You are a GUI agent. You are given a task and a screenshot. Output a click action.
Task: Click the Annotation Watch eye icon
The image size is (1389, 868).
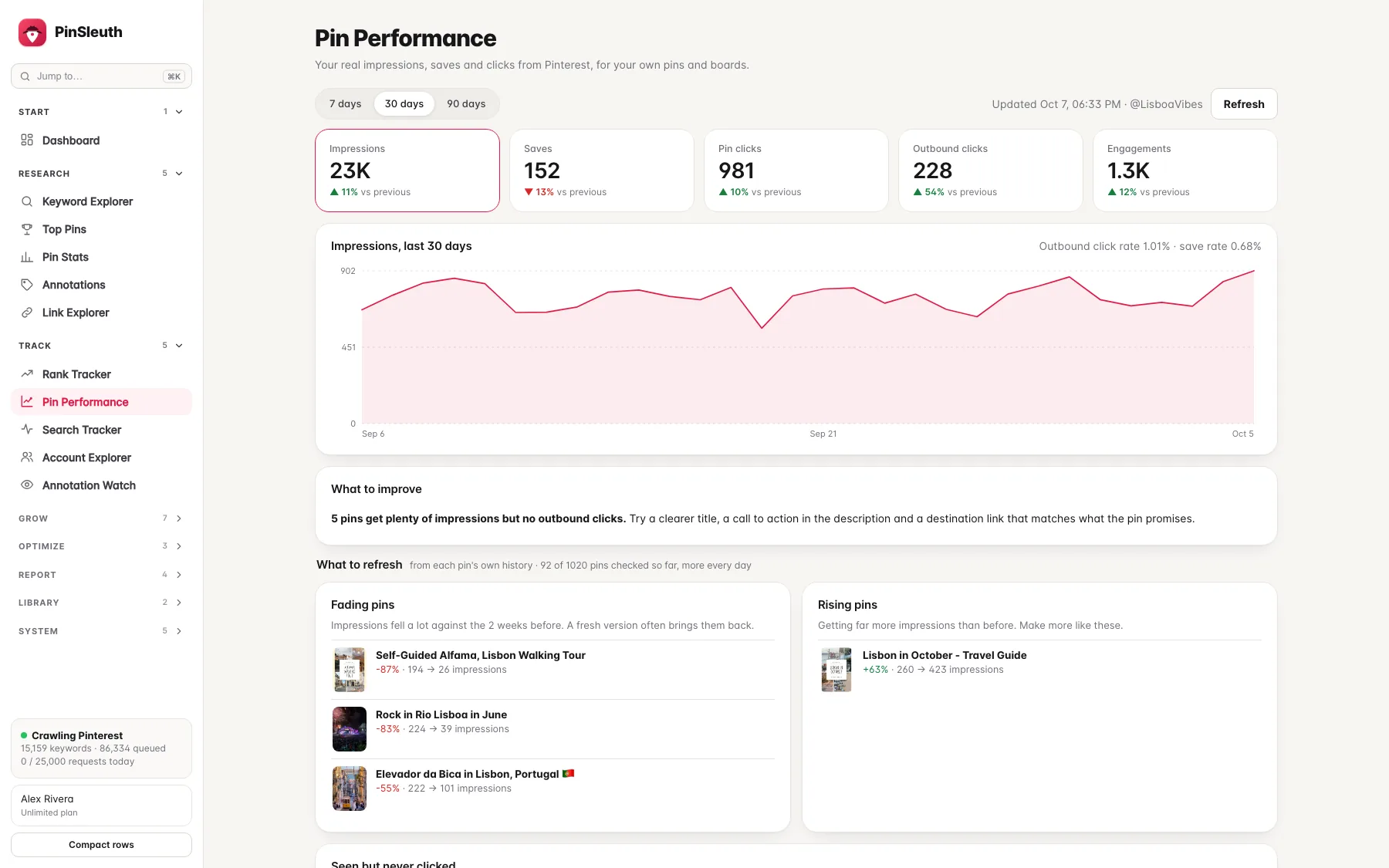[27, 485]
